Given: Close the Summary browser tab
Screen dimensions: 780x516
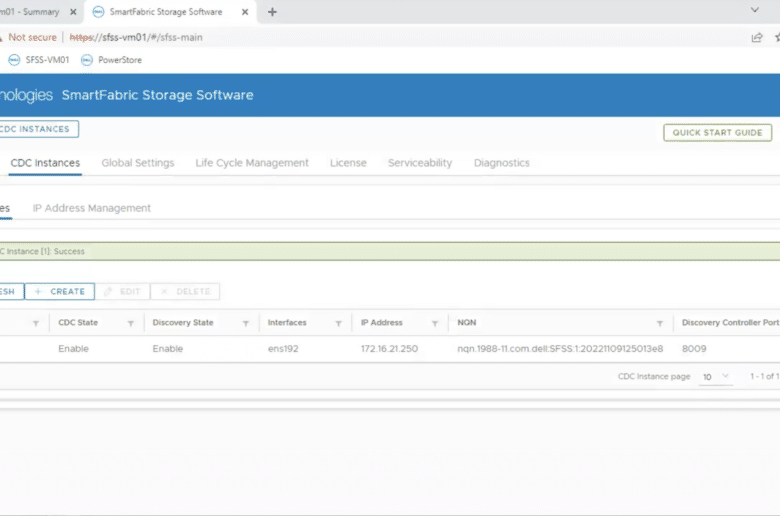Looking at the screenshot, I should (x=73, y=12).
